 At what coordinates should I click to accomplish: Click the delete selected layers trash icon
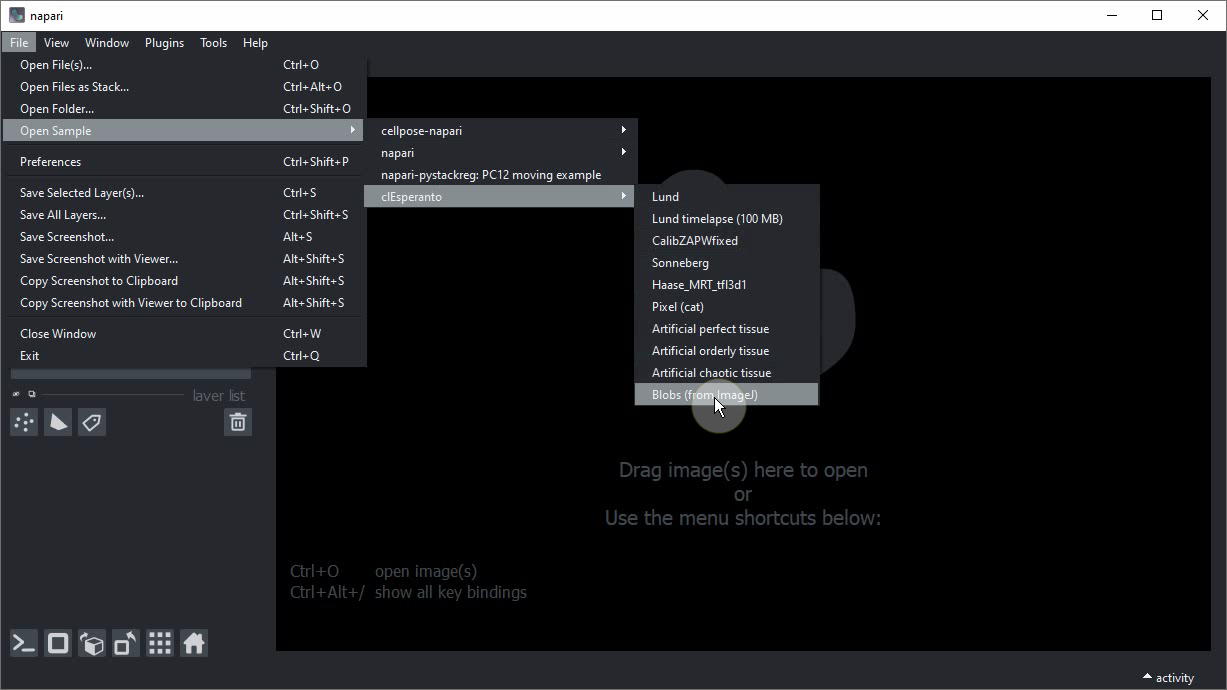238,423
